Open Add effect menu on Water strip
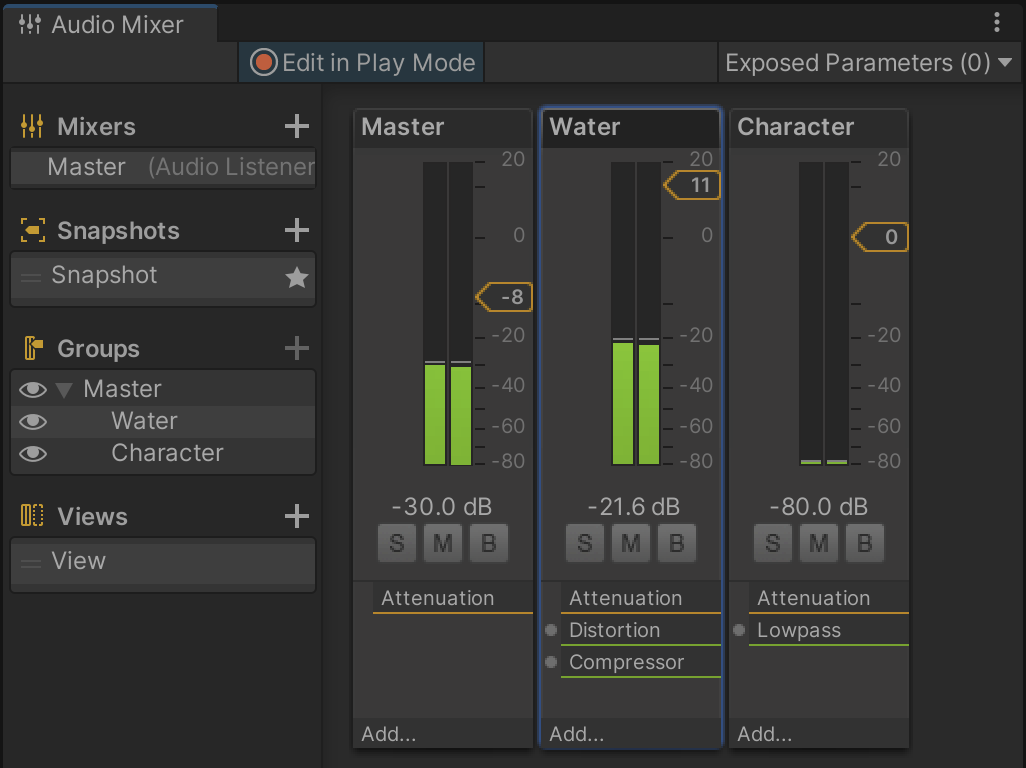 click(577, 734)
